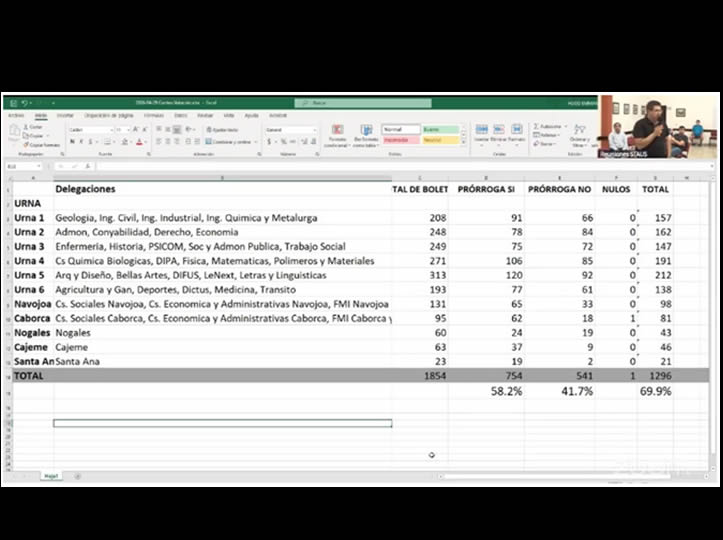
Task: Click the Insertar cells icon
Action: tap(482, 131)
